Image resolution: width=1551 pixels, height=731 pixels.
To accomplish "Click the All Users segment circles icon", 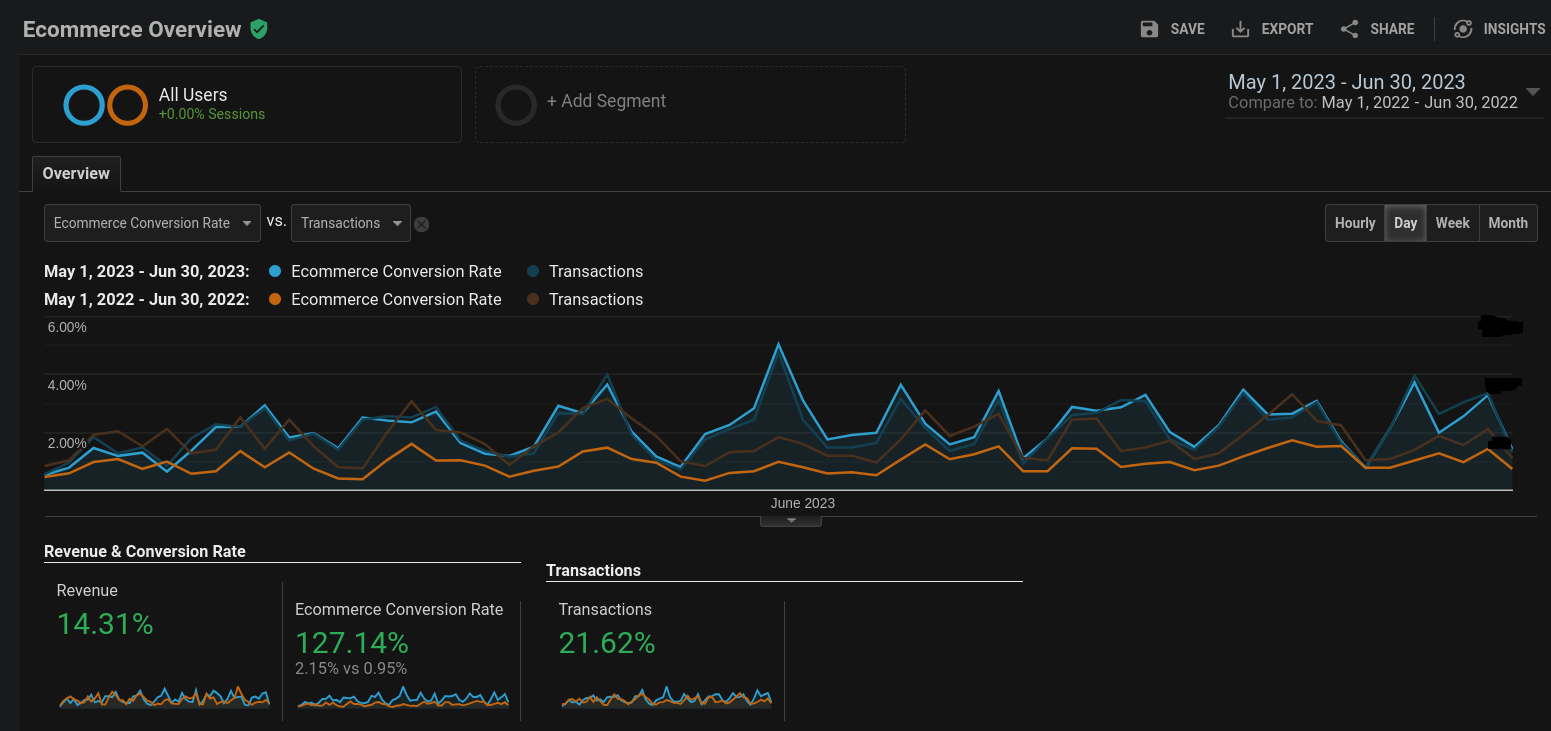I will point(105,105).
